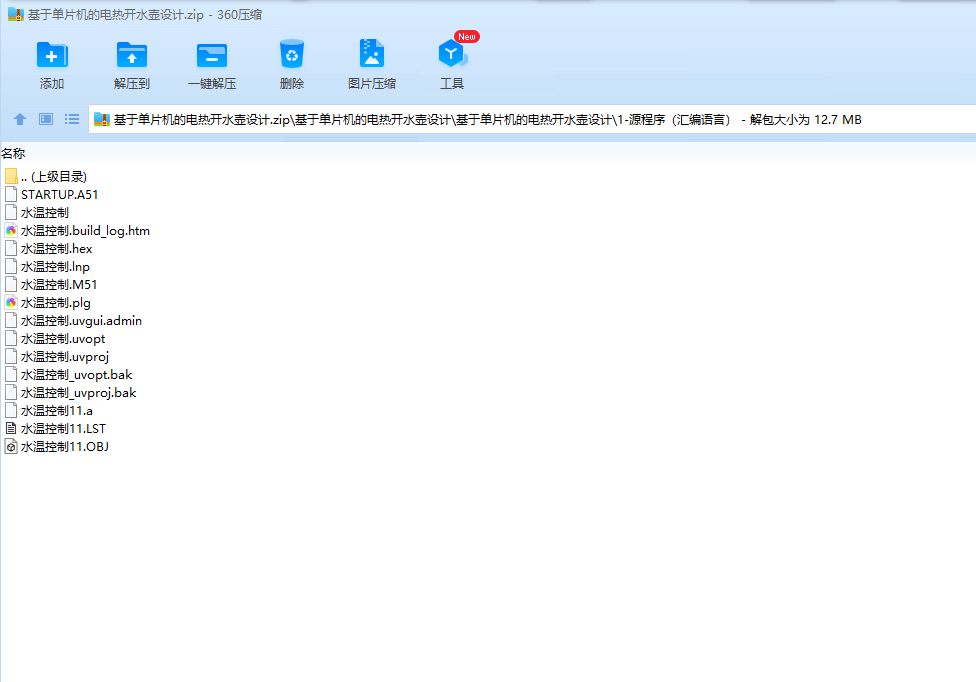
Task: Click the archive icon in the path bar
Action: coord(102,119)
